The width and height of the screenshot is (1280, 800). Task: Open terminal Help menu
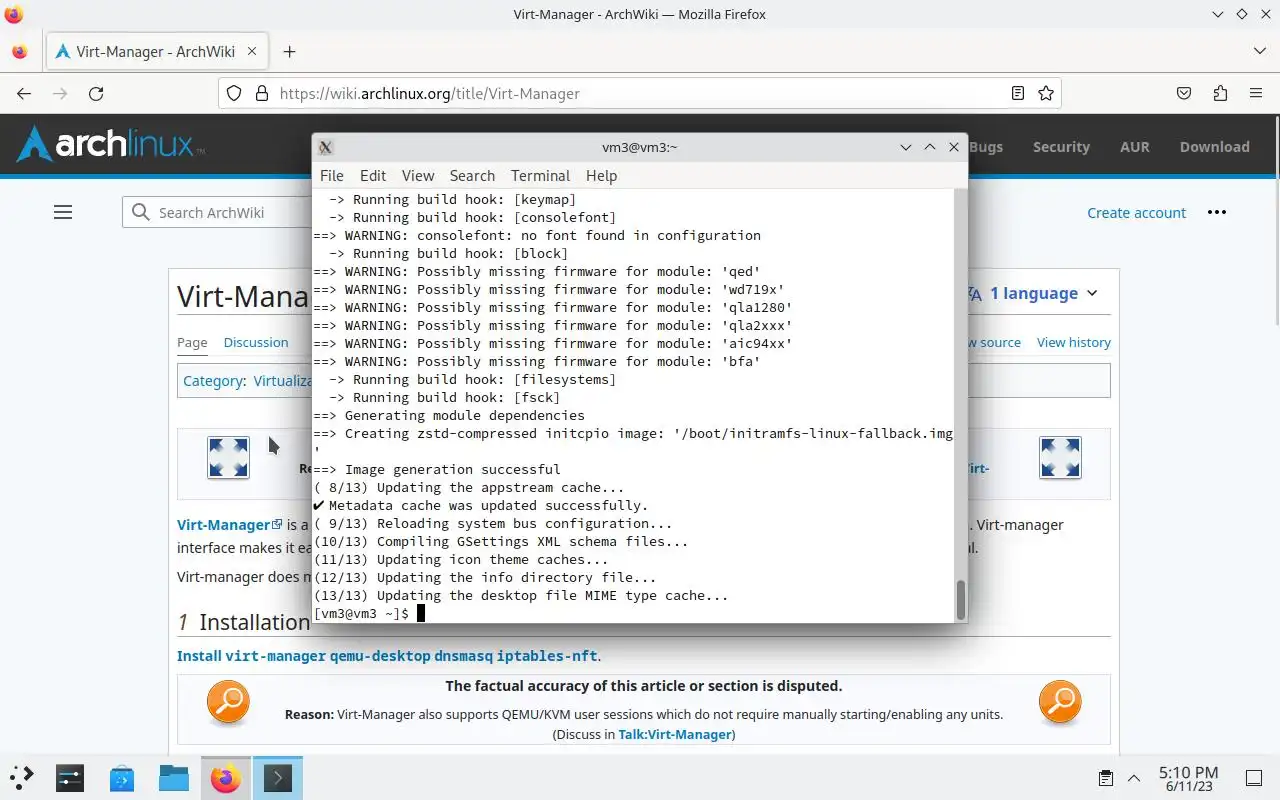(601, 175)
